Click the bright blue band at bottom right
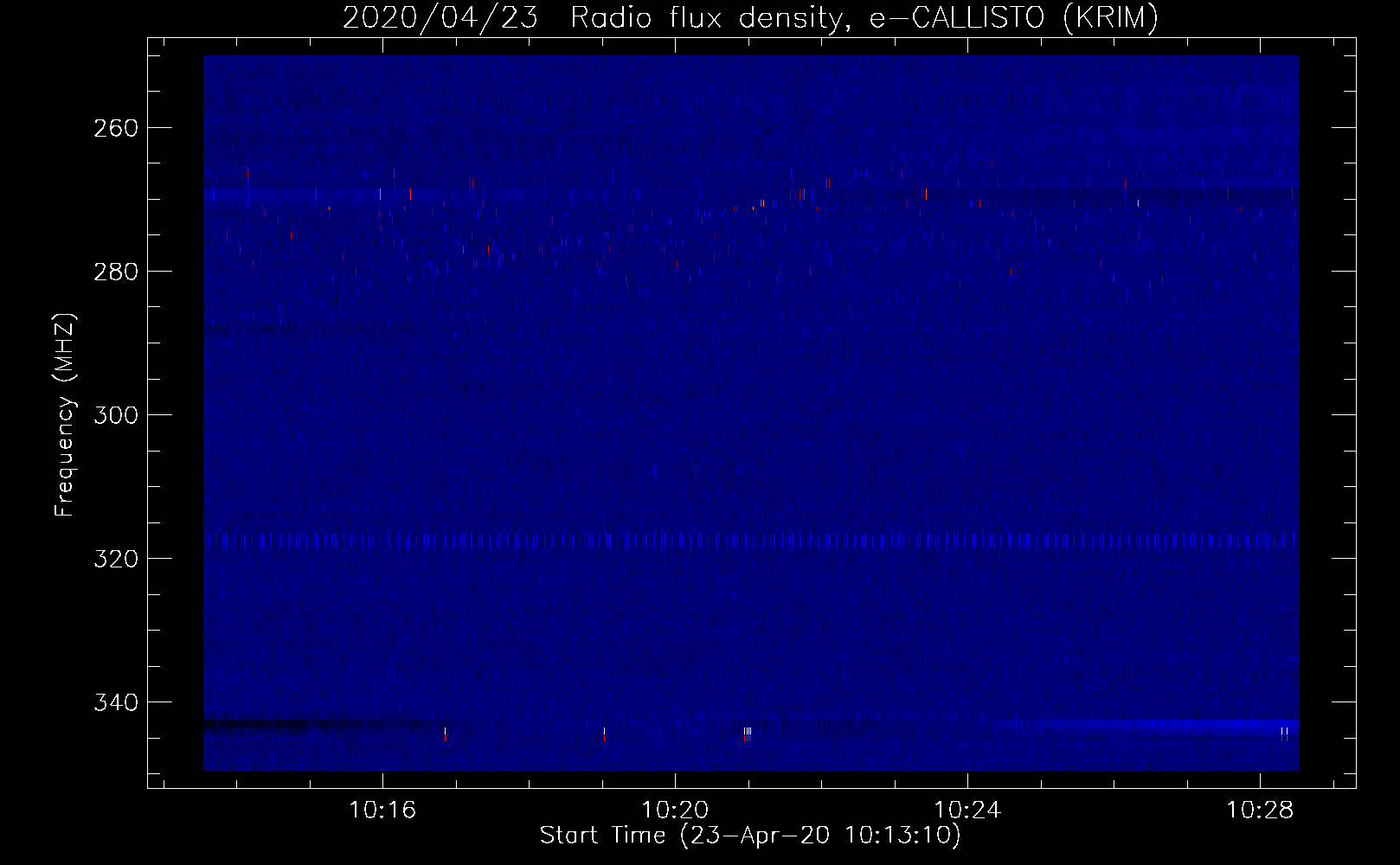1400x865 pixels. coord(1146,725)
